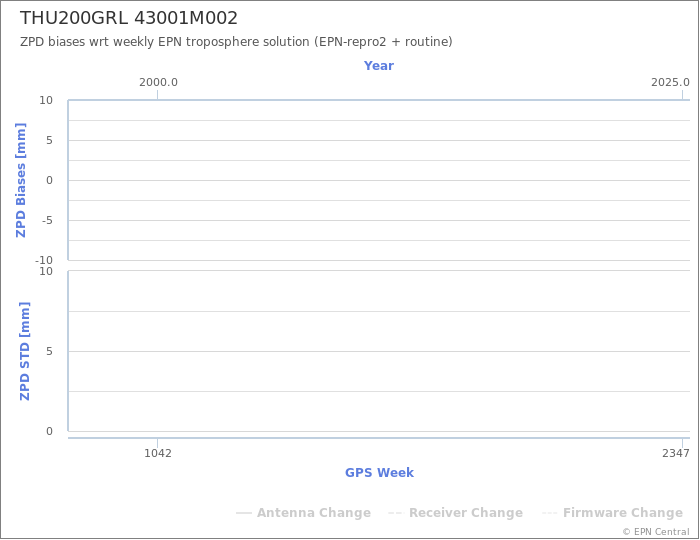Click the Firmware Change dotted line icon

(x=550, y=513)
